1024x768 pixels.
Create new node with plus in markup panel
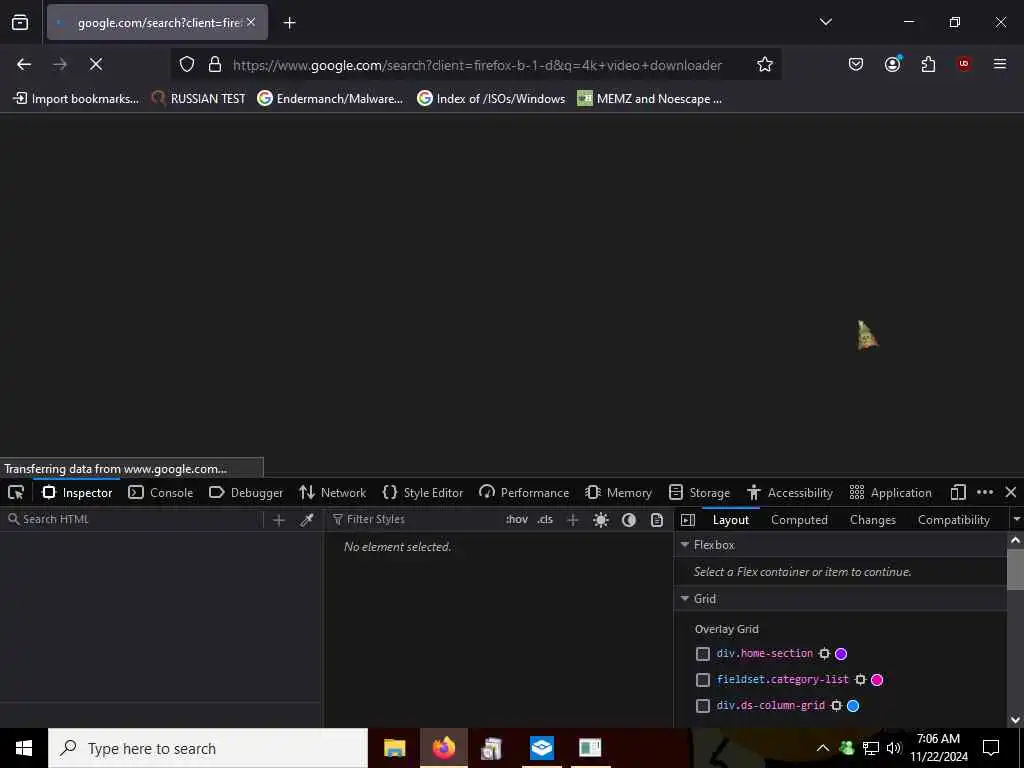pos(279,520)
